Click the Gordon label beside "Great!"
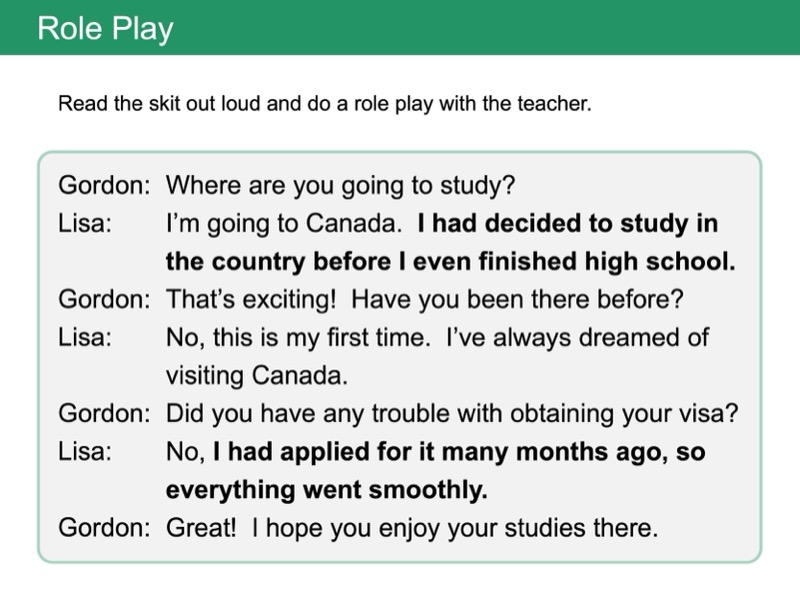This screenshot has height=600, width=800. (x=105, y=528)
